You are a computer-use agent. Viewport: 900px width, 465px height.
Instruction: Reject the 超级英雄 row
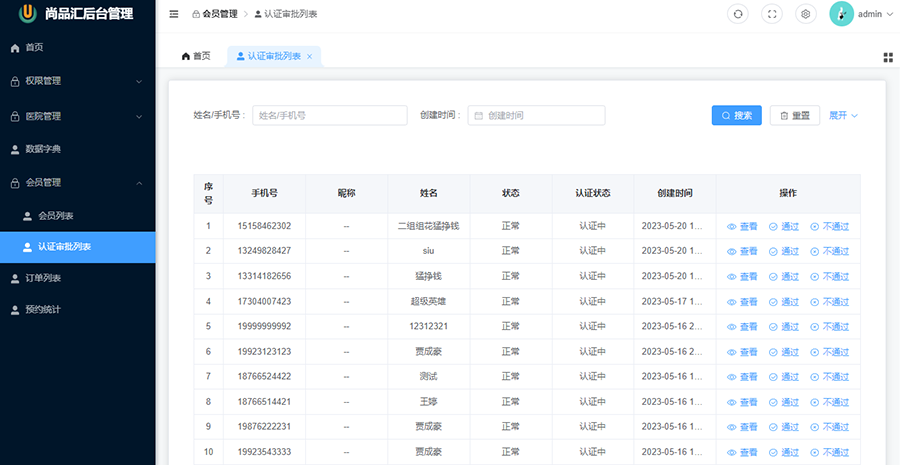click(829, 302)
